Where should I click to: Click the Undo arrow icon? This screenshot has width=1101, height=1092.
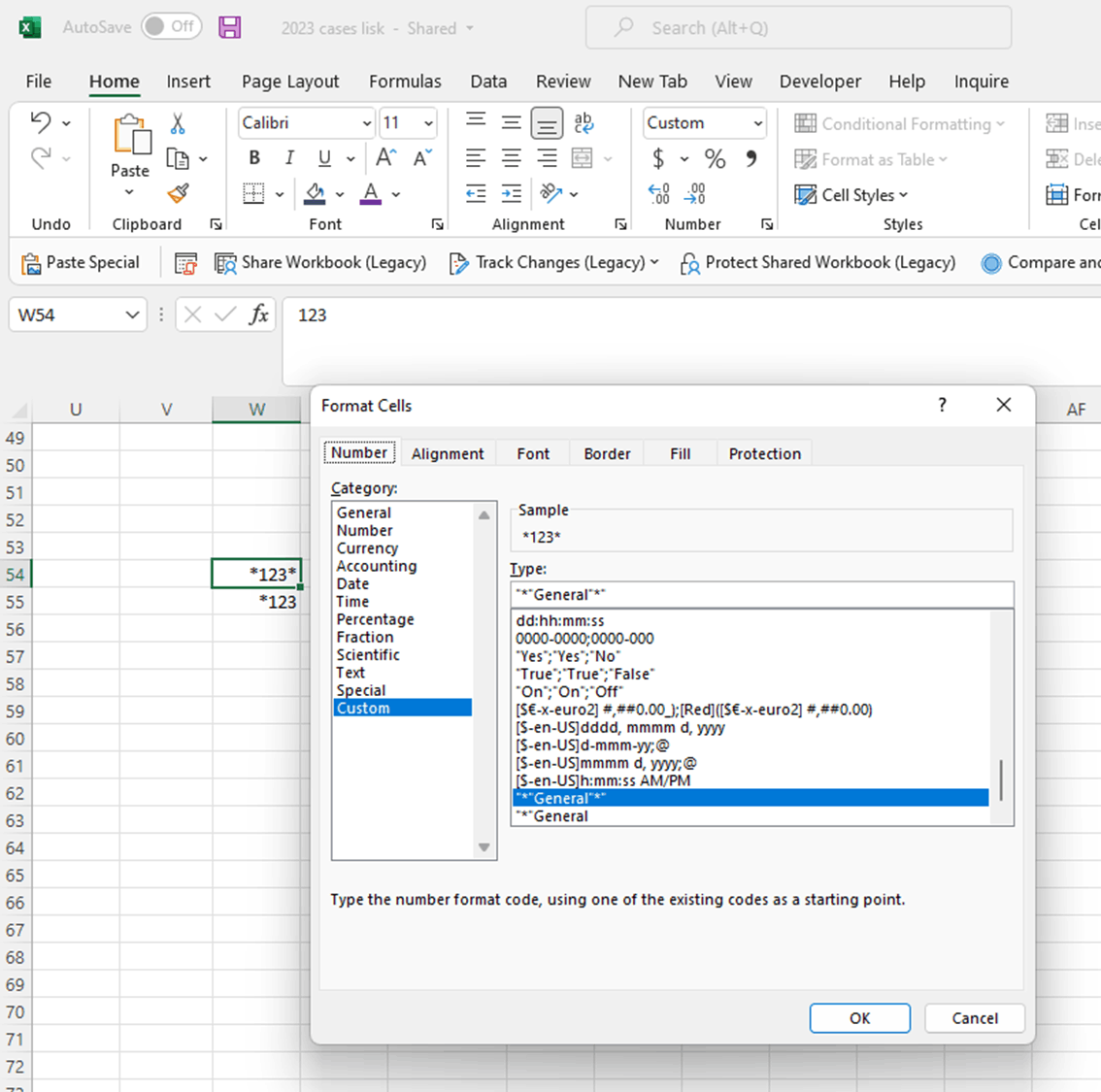[41, 123]
